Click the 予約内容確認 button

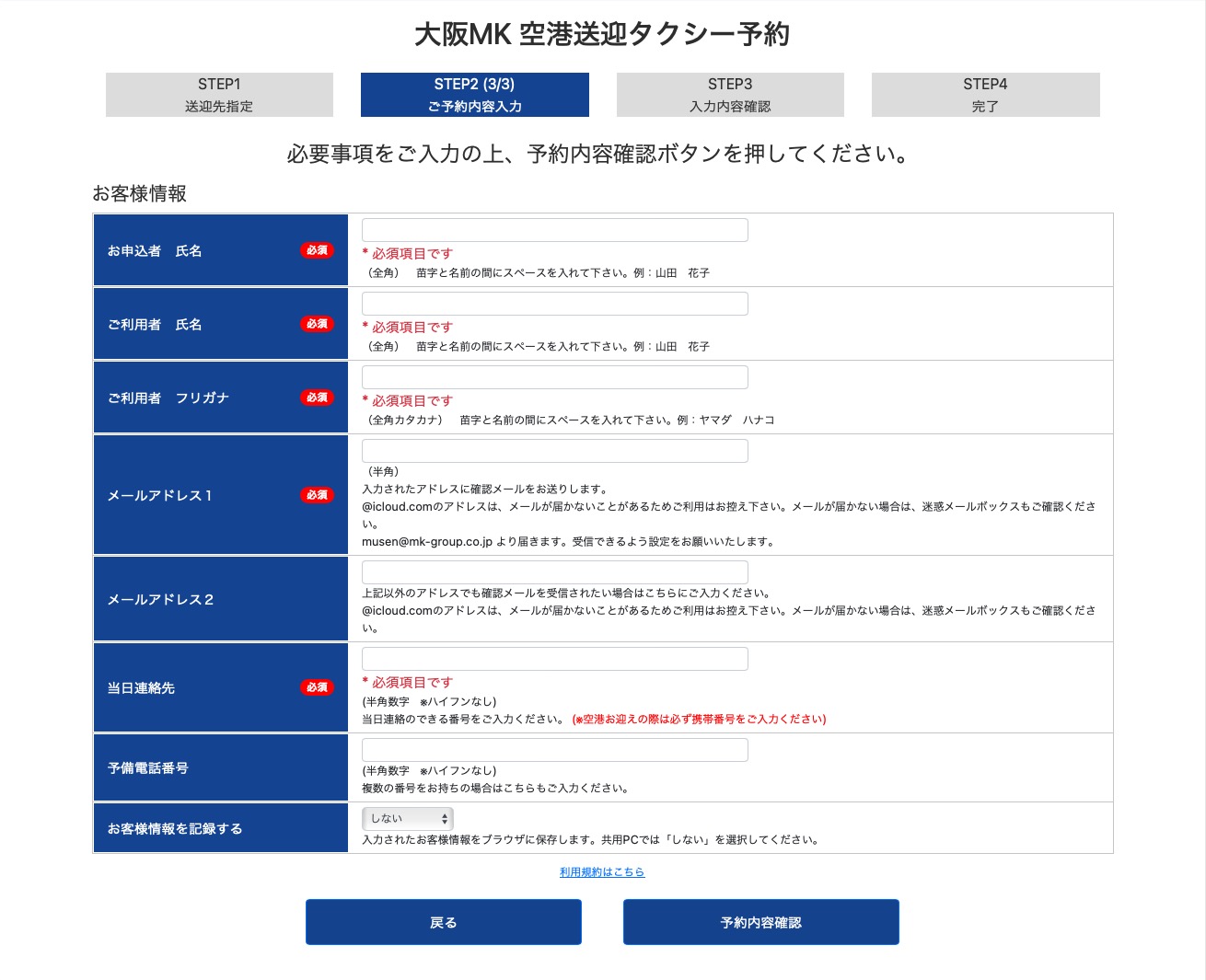760,922
